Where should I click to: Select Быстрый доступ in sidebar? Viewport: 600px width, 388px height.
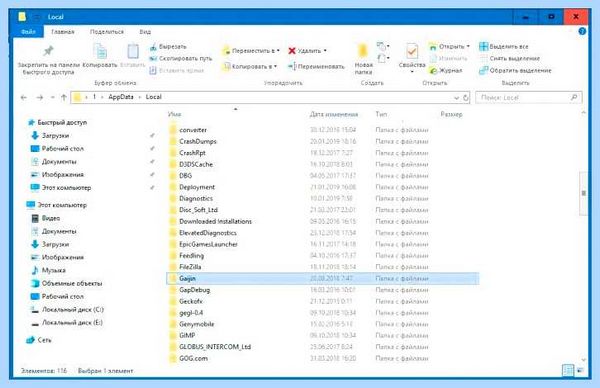[57, 122]
